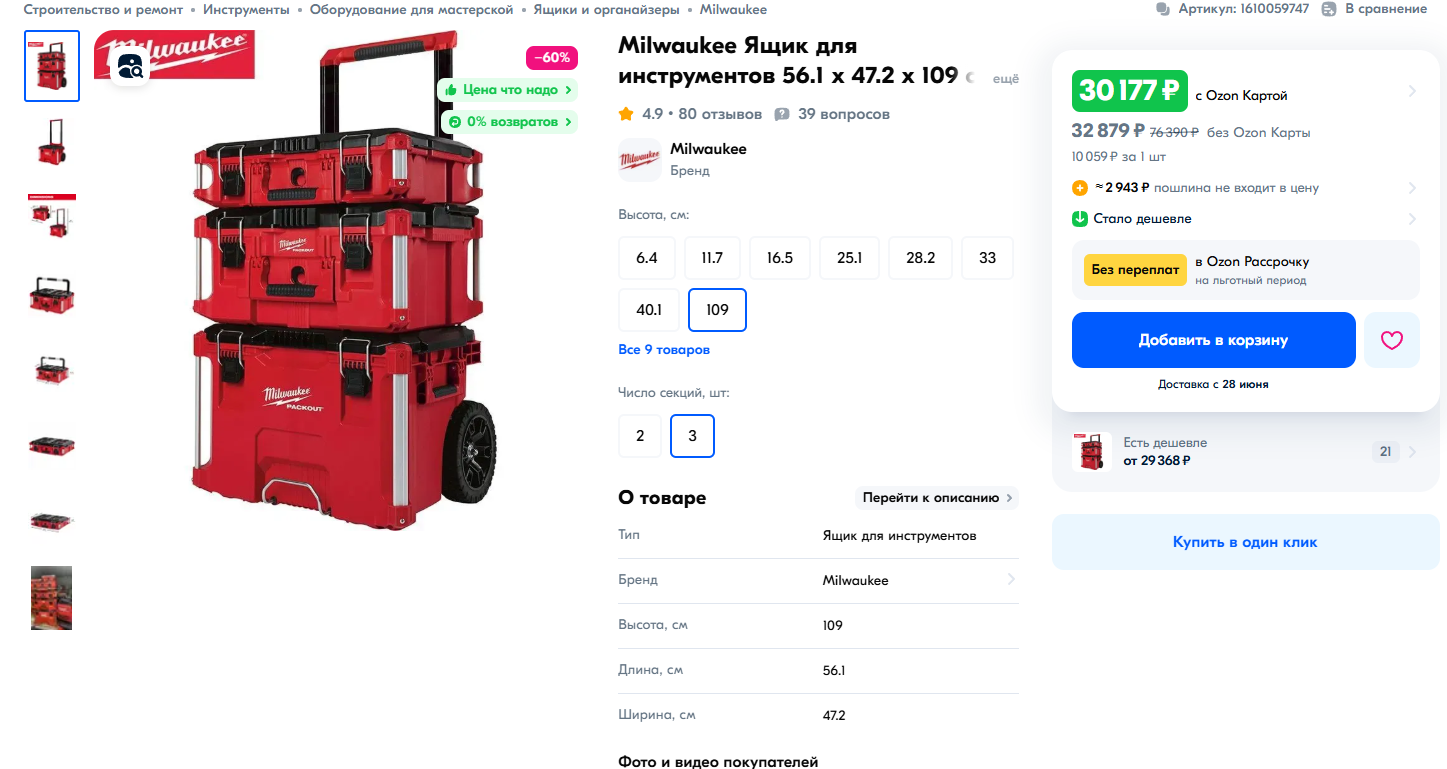Choose 2 sections option
The height and width of the screenshot is (769, 1447).
click(640, 436)
